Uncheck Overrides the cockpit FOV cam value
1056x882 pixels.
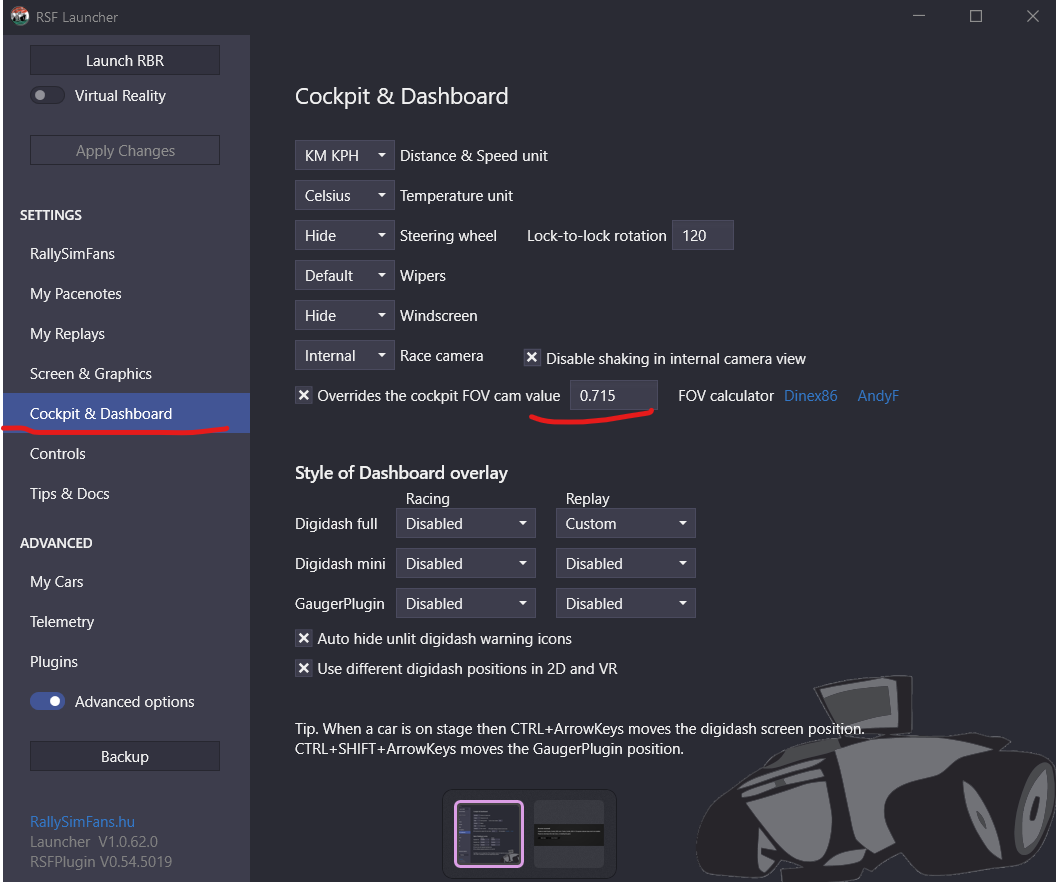click(x=304, y=396)
